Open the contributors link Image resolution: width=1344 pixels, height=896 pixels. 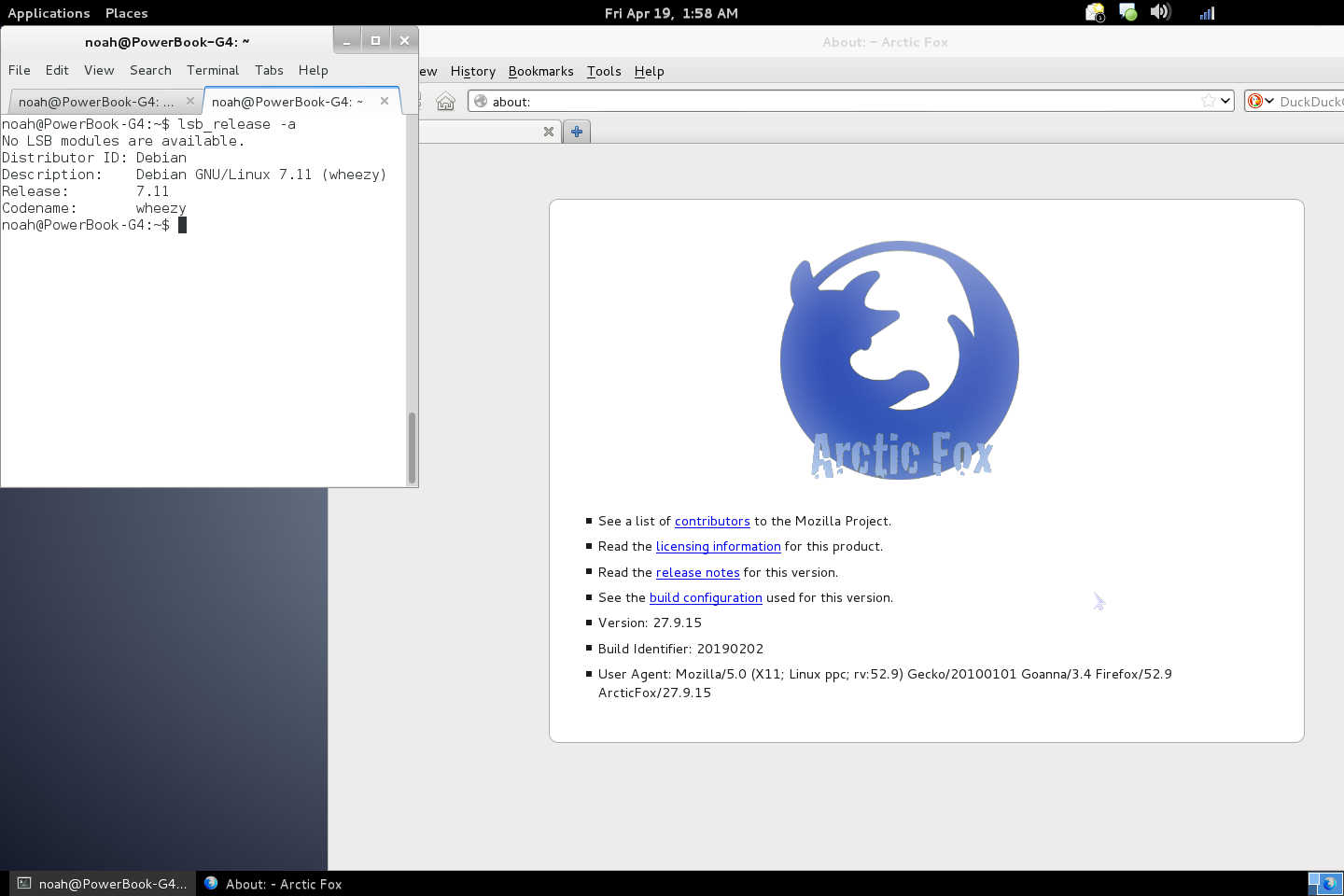712,521
